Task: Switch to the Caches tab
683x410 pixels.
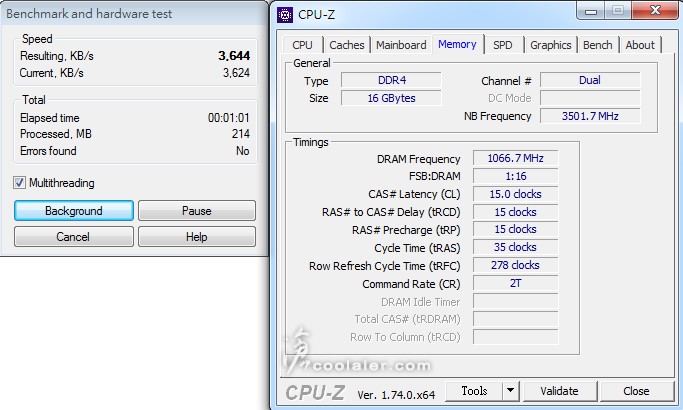Action: (x=347, y=45)
